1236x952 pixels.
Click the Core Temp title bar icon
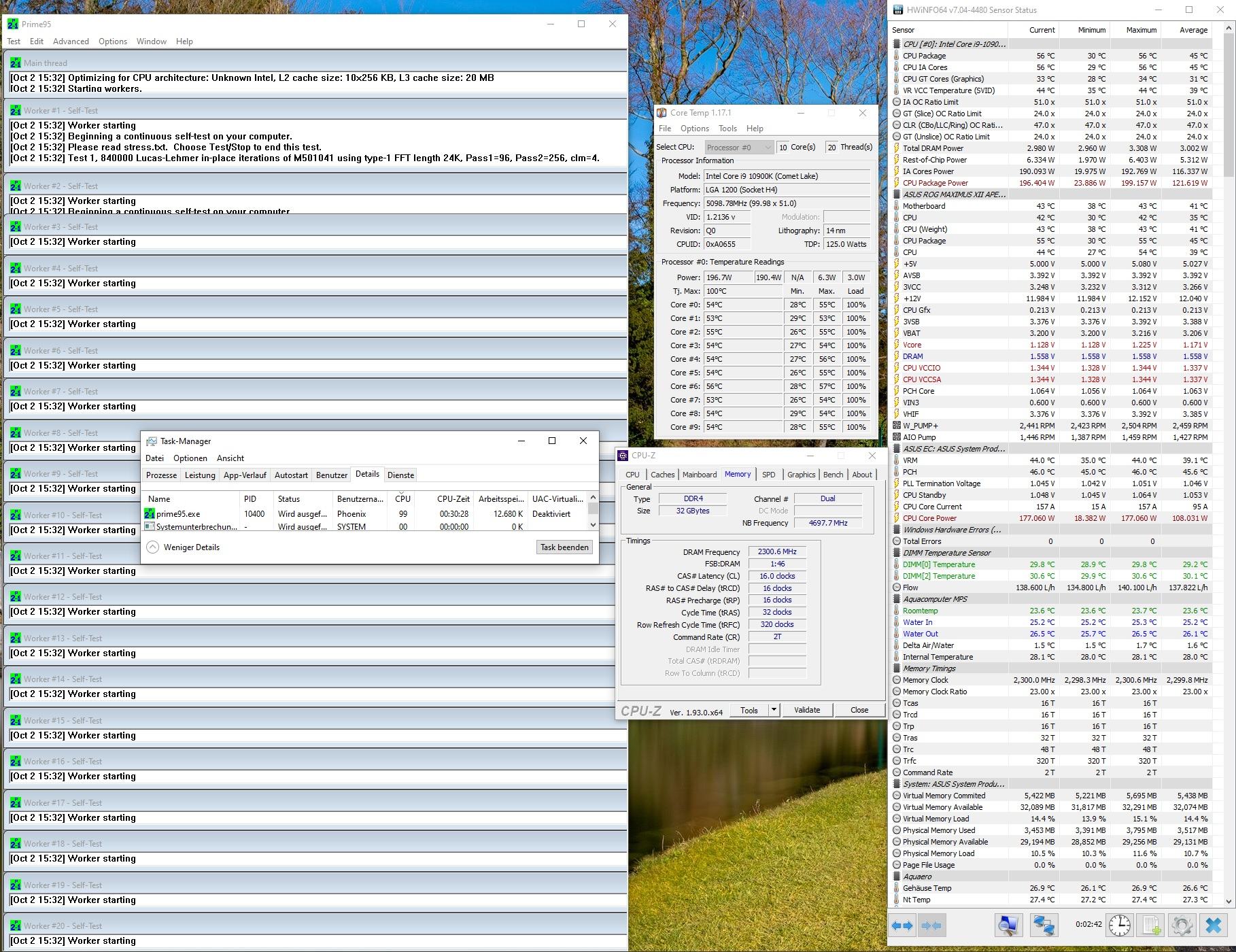(x=662, y=113)
